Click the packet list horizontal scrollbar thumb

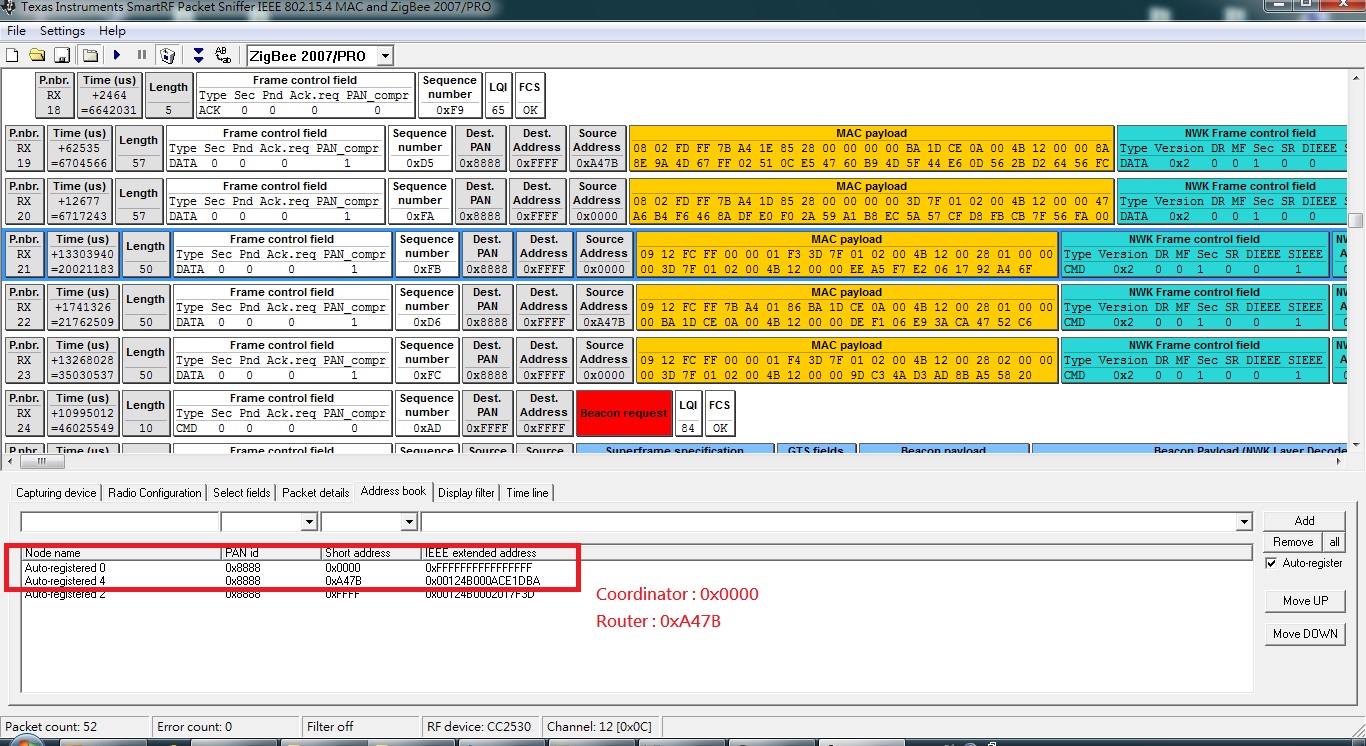tap(42, 462)
